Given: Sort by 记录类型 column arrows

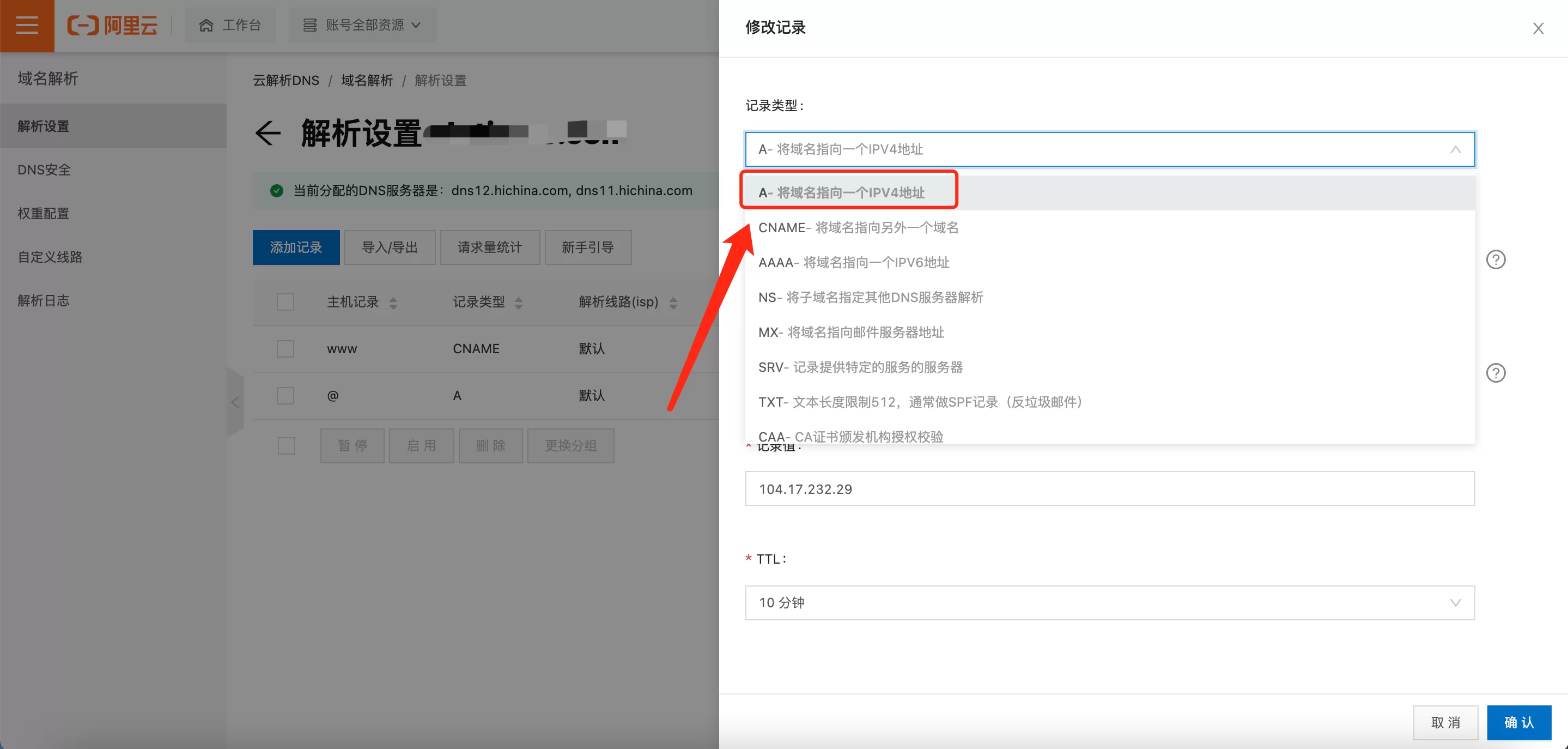Looking at the screenshot, I should [519, 303].
